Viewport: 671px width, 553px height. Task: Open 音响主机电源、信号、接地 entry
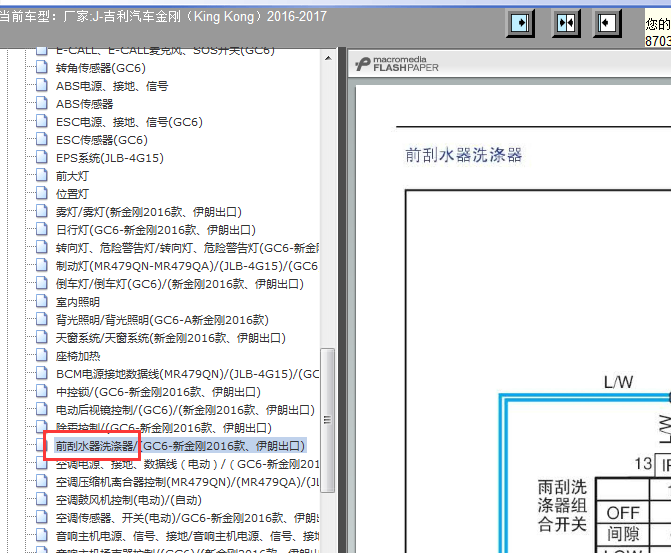187,536
